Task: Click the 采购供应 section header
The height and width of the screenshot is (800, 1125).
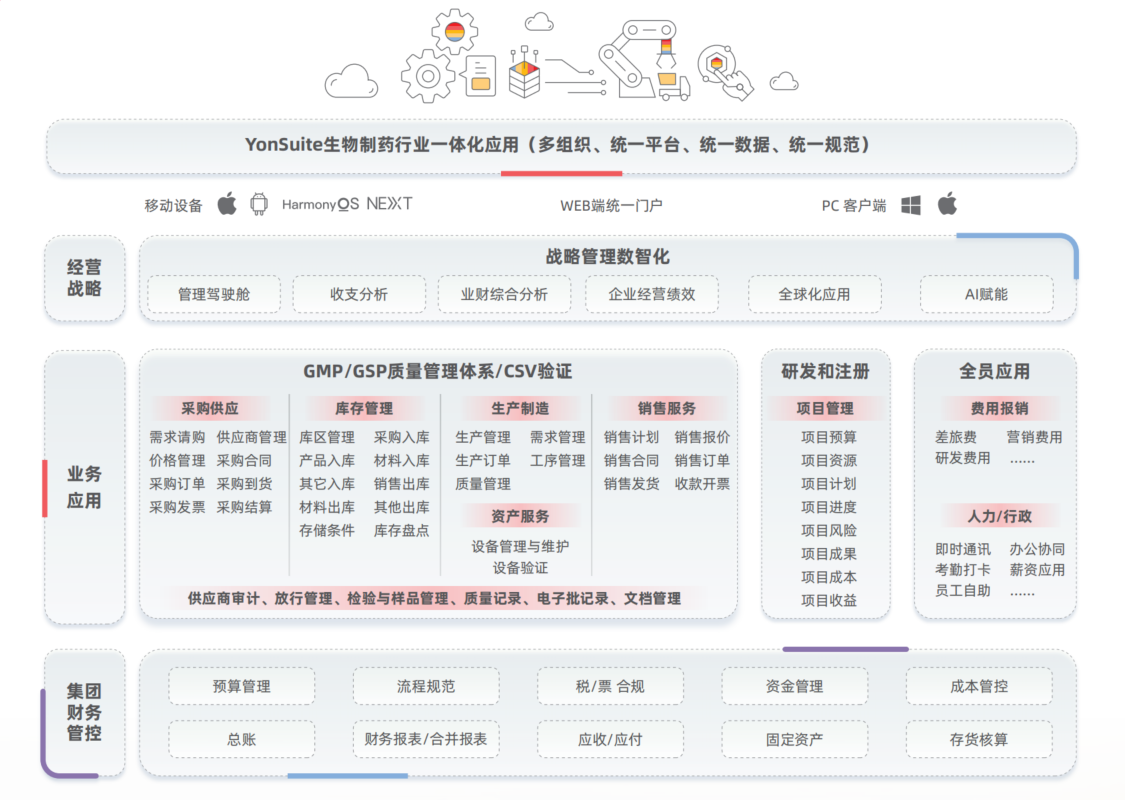Action: 210,408
